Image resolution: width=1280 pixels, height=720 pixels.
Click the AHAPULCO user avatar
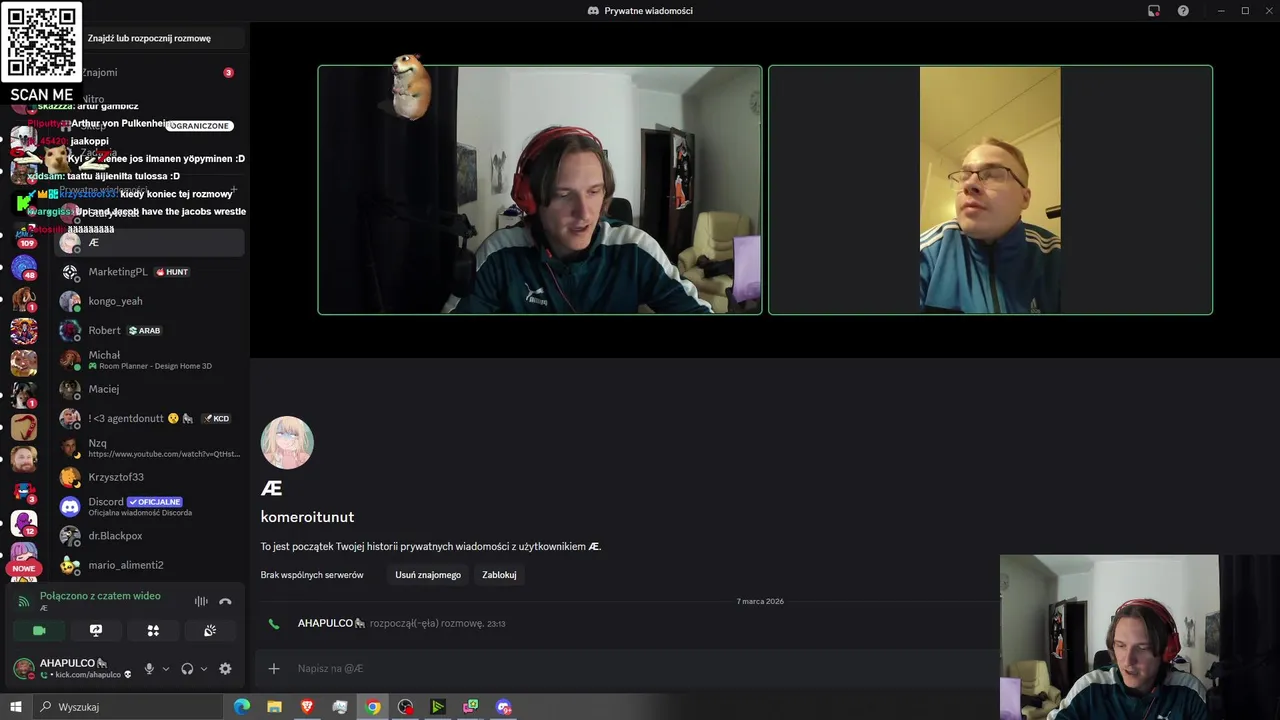(24, 668)
